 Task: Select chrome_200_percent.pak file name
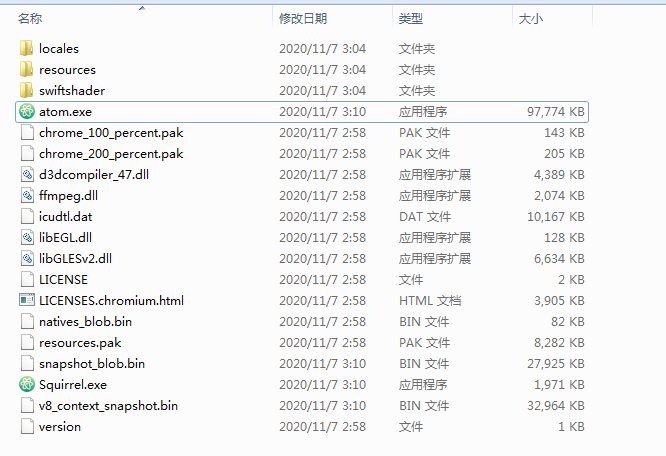(111, 154)
